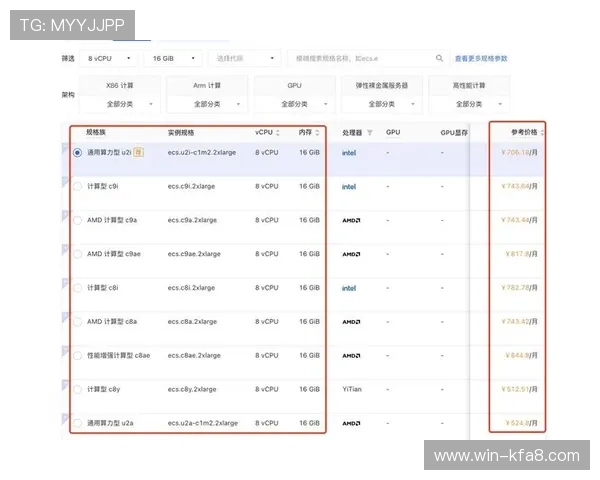600x480 pixels.
Task: Click ecs.c8i.2xlarge spec name
Action: (191, 288)
